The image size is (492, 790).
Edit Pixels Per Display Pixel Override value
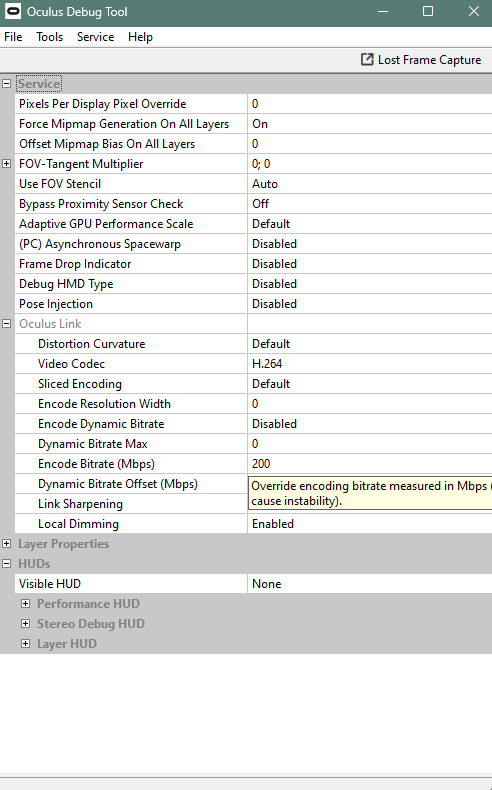[370, 104]
